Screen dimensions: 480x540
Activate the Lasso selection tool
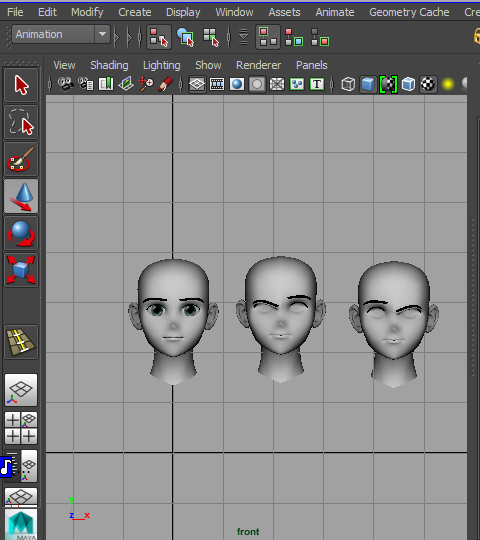pos(21,122)
